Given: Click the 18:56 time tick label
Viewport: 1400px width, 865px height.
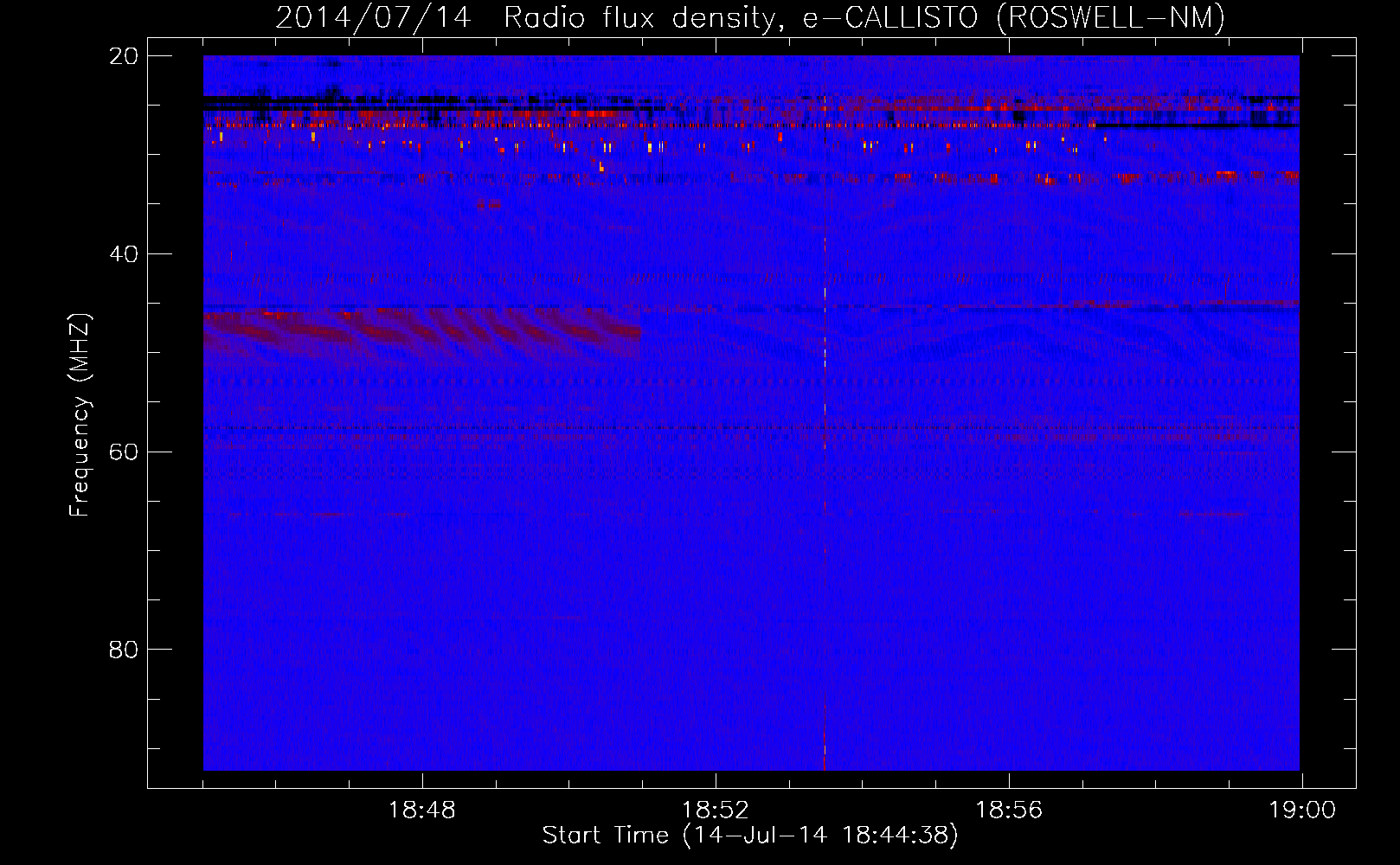Looking at the screenshot, I should [x=1009, y=811].
